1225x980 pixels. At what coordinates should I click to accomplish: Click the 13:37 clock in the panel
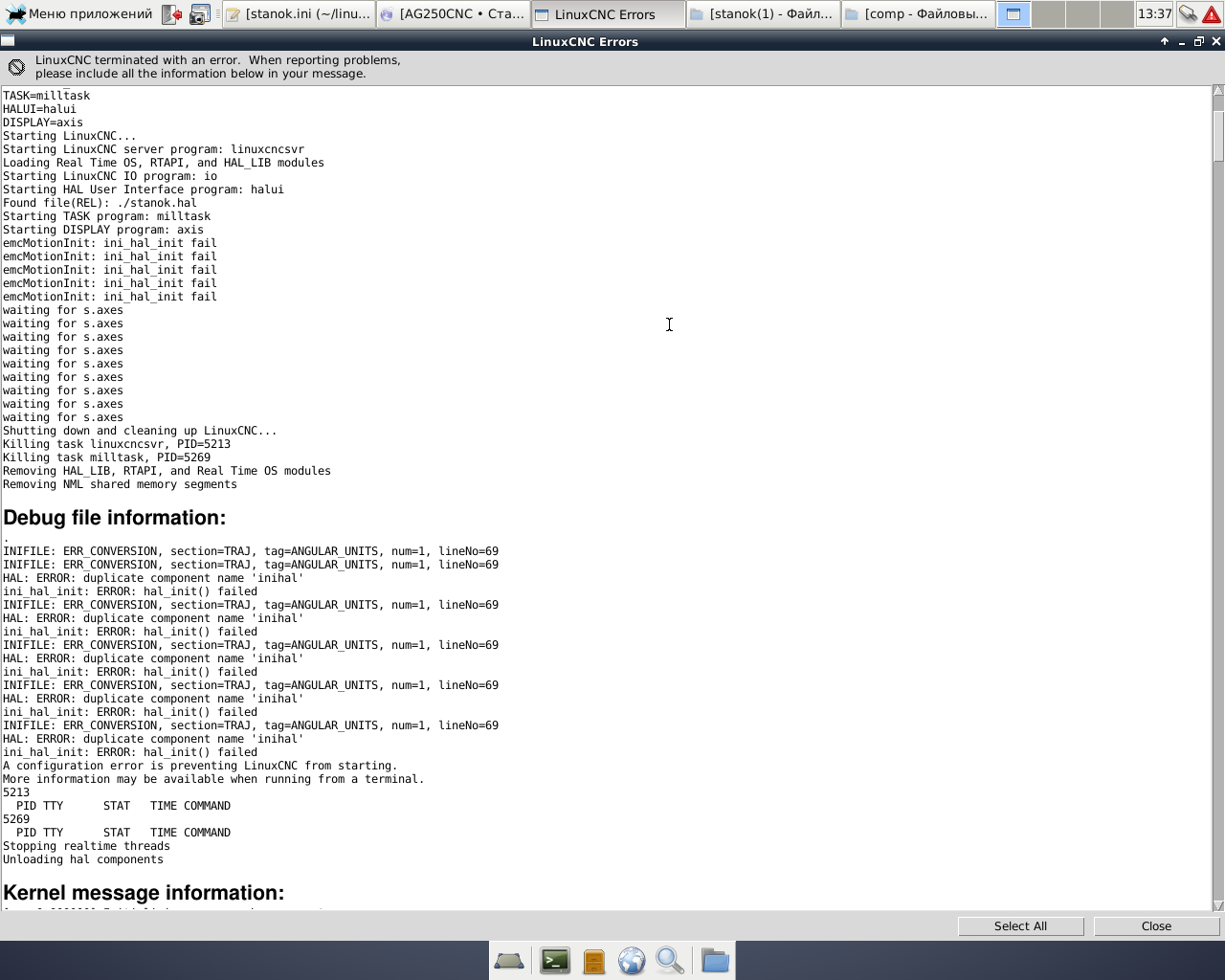(x=1154, y=14)
